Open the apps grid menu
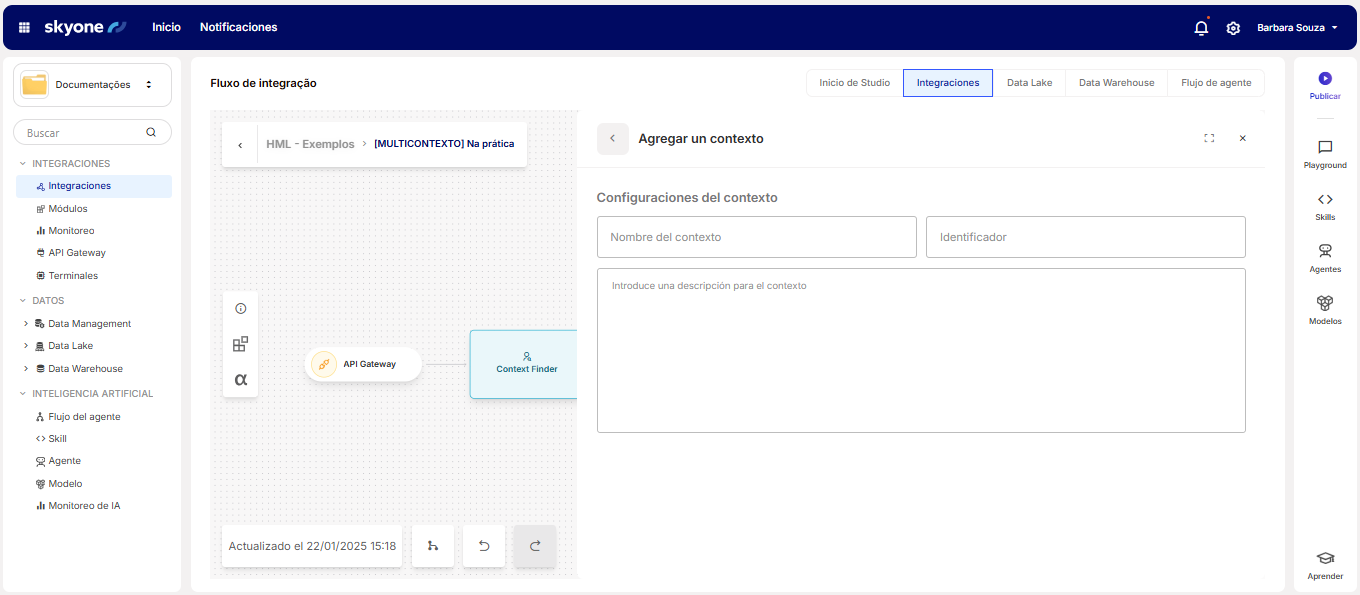Image resolution: width=1360 pixels, height=595 pixels. pos(24,28)
